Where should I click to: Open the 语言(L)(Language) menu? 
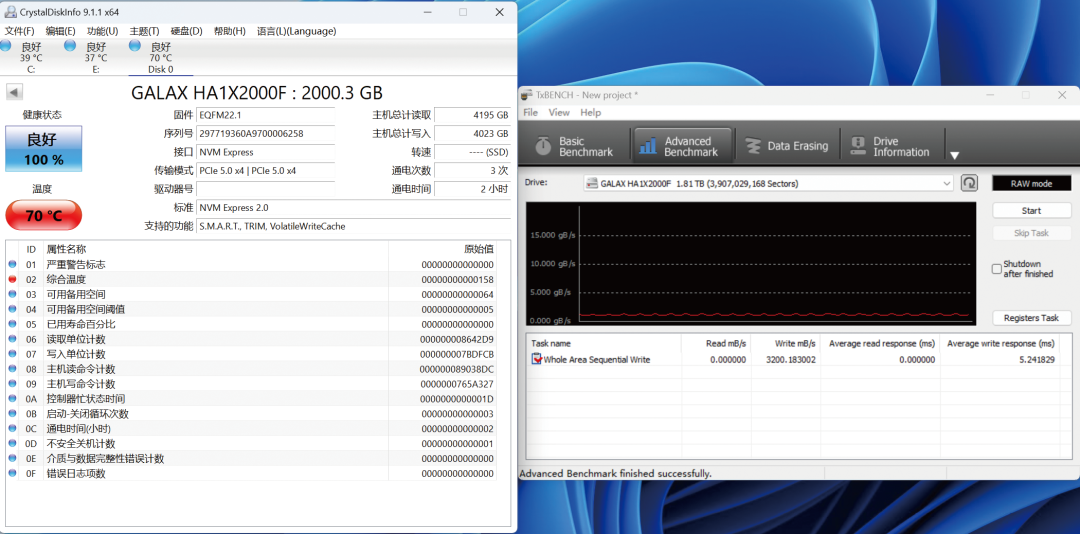[296, 31]
